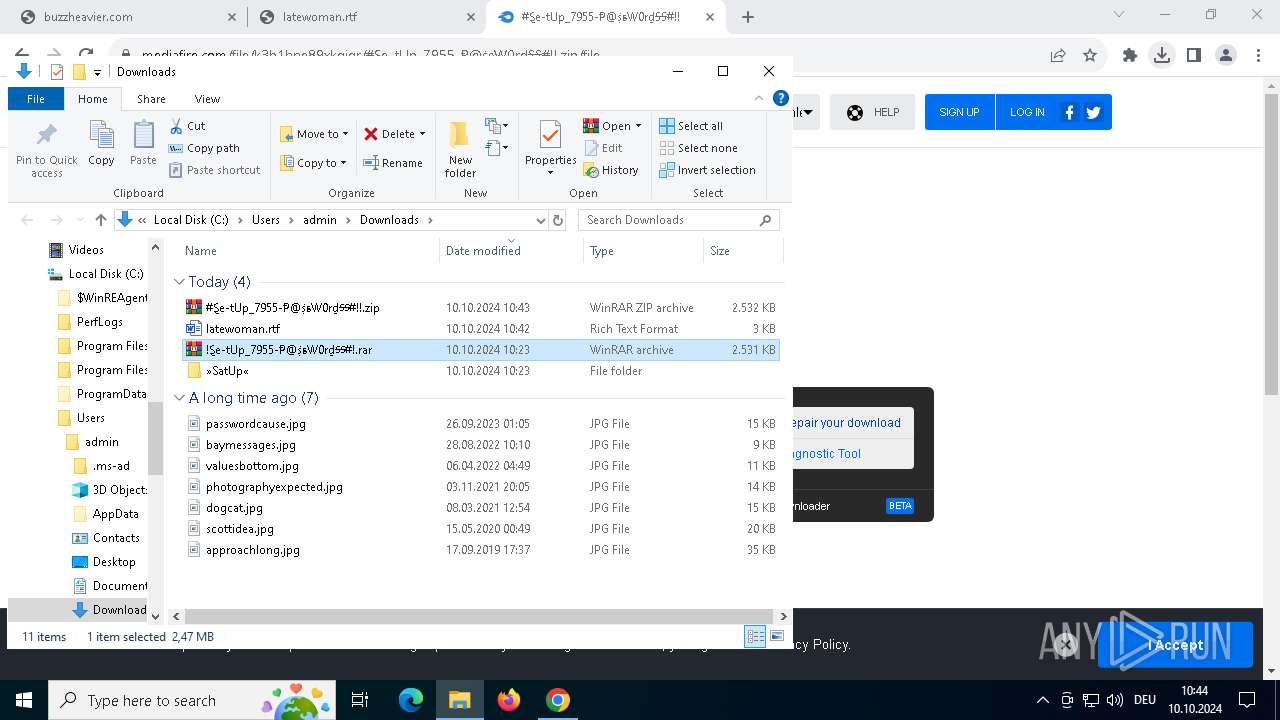Select approachlong.jpg file

(480, 550)
